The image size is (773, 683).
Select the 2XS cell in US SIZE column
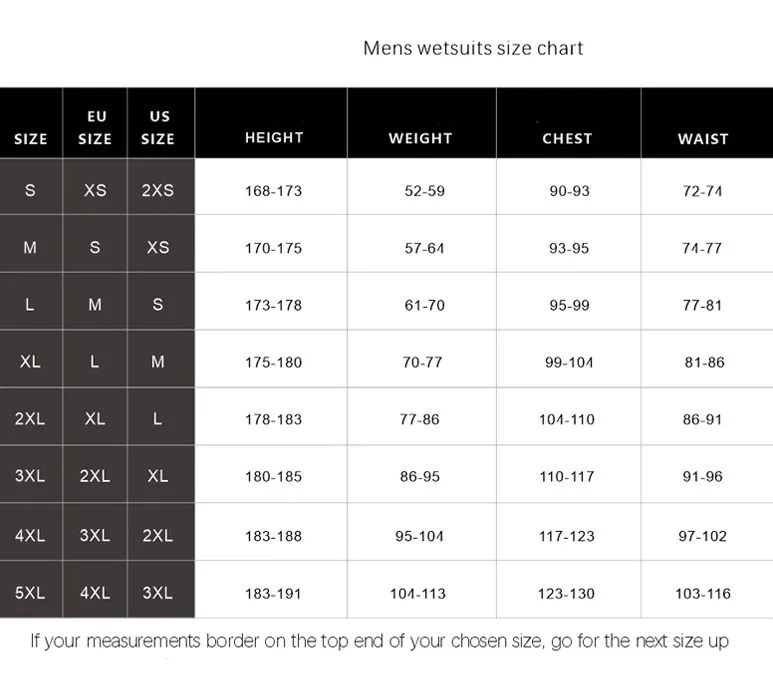(158, 190)
